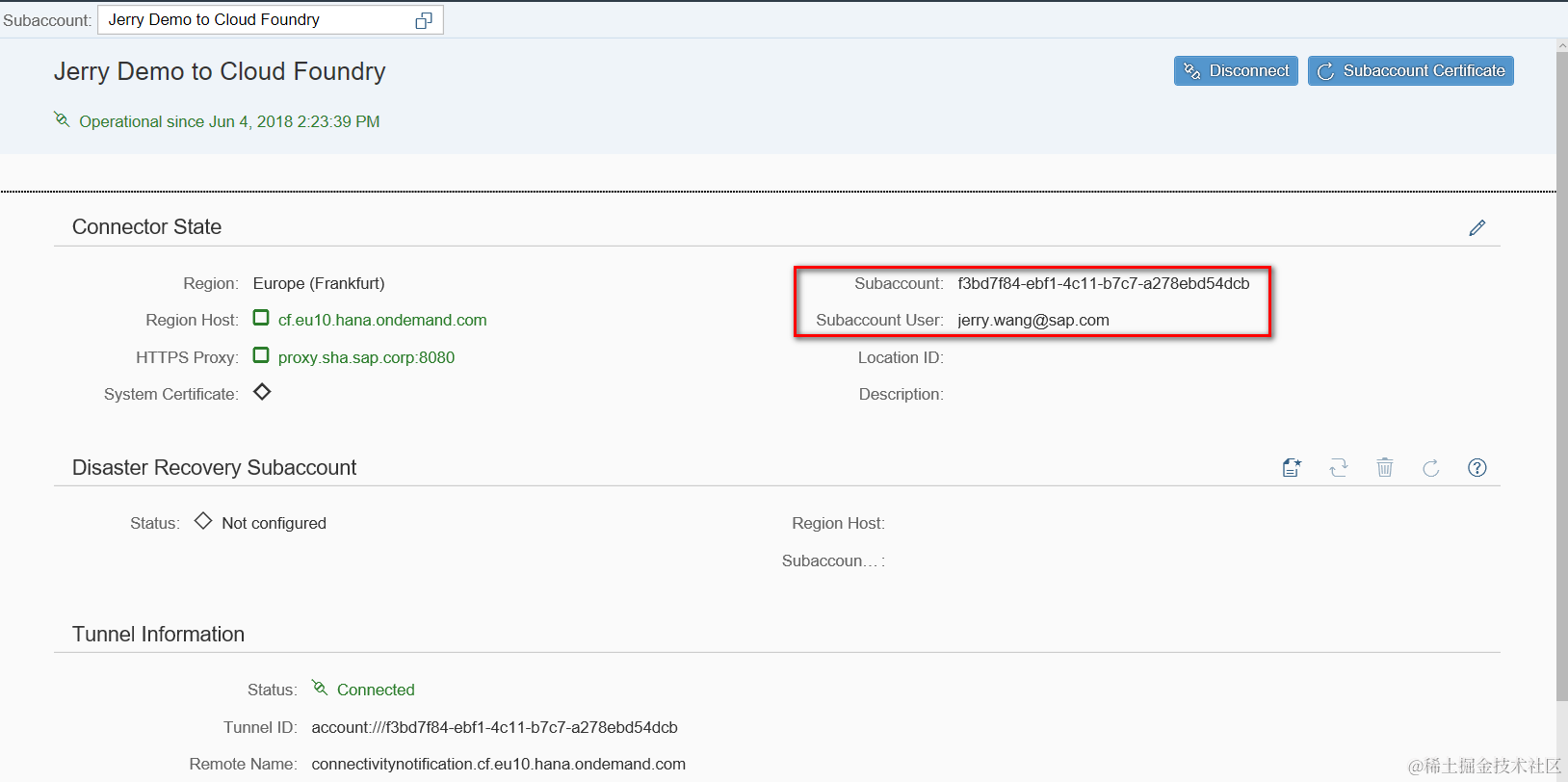Viewport: 1568px width, 782px height.
Task: Select the subaccount ID f3bd7f84-ebf1-4c11-b7c7-a278ebd54dcb text
Action: click(x=1103, y=283)
